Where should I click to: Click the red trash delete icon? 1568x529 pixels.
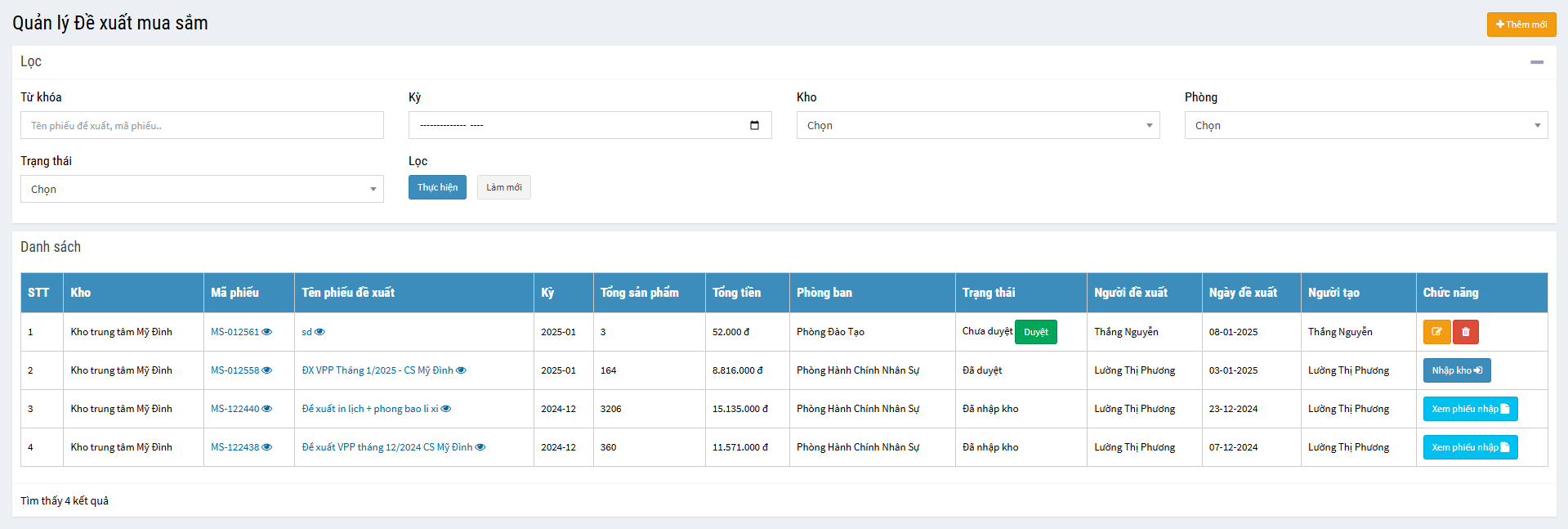coord(1466,332)
